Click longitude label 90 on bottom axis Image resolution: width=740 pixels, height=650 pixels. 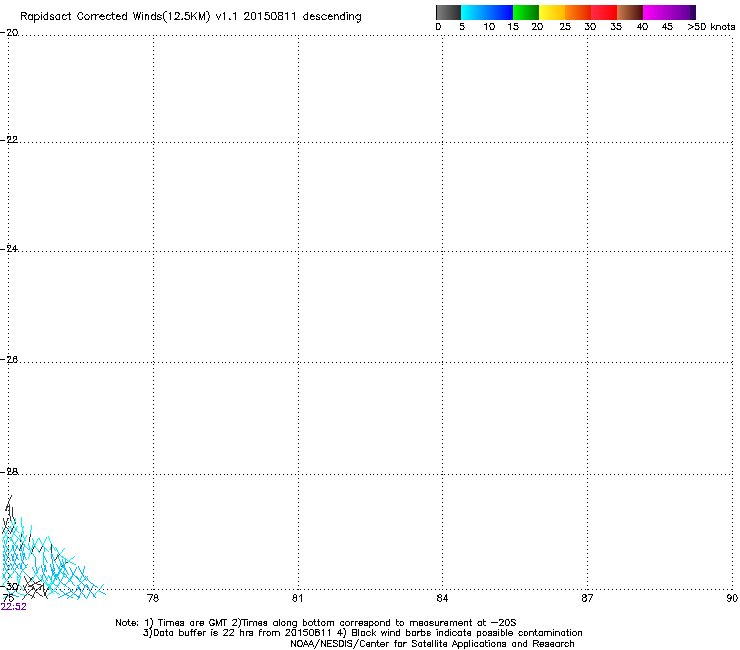[732, 598]
